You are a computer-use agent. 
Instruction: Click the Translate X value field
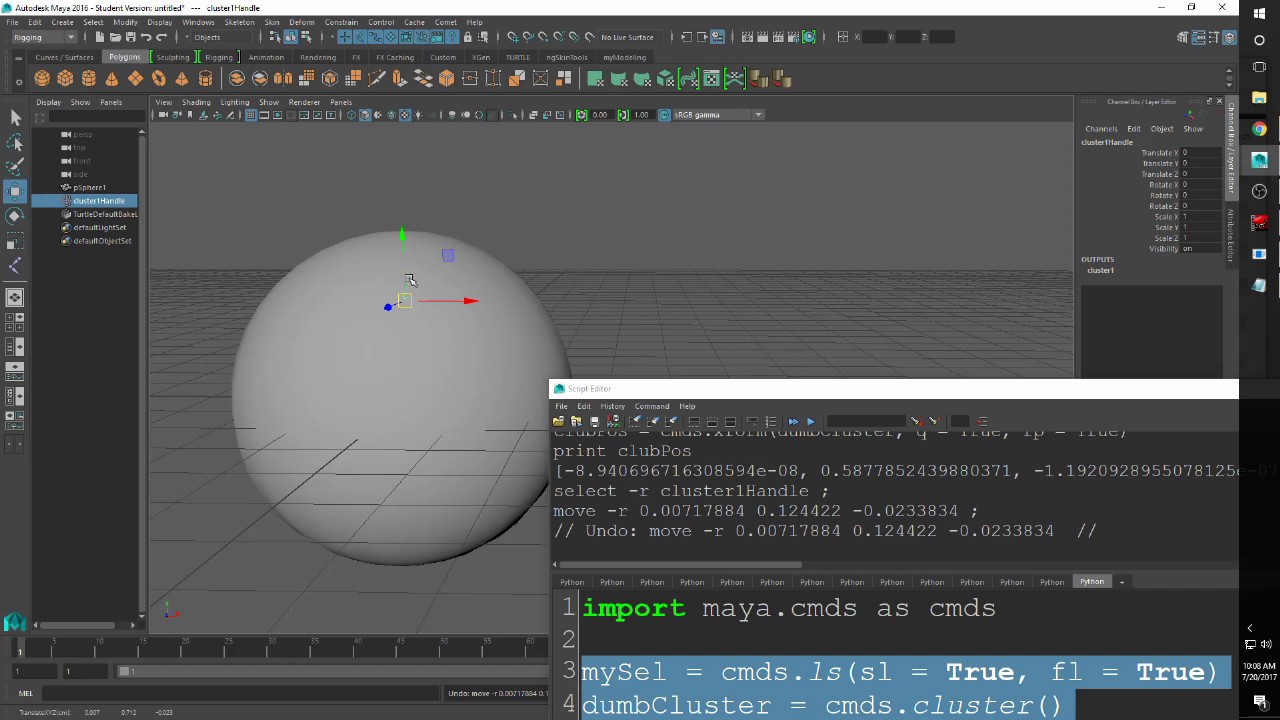pyautogui.click(x=1200, y=153)
